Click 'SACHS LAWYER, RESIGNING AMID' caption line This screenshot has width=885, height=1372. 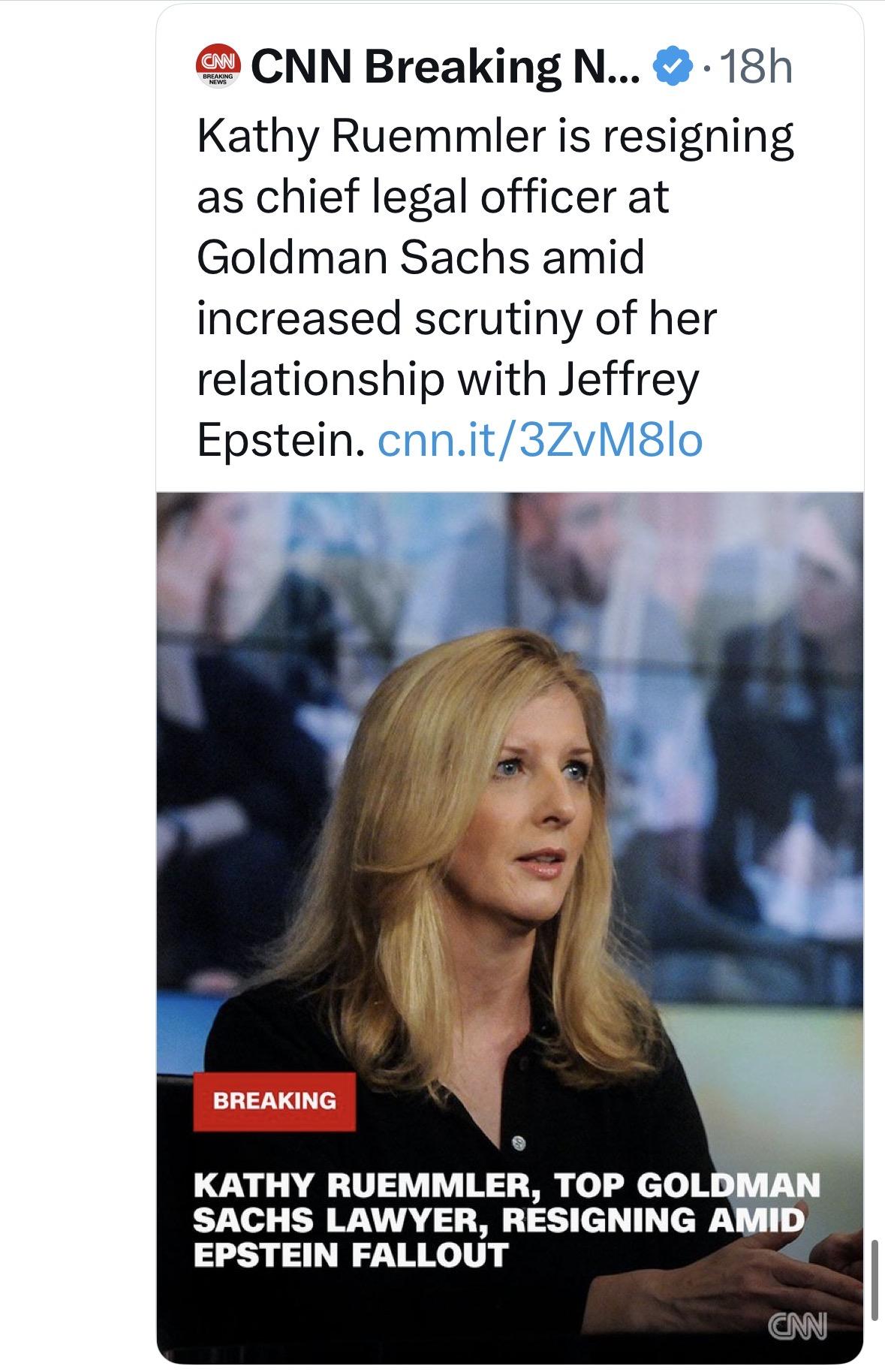point(498,1221)
